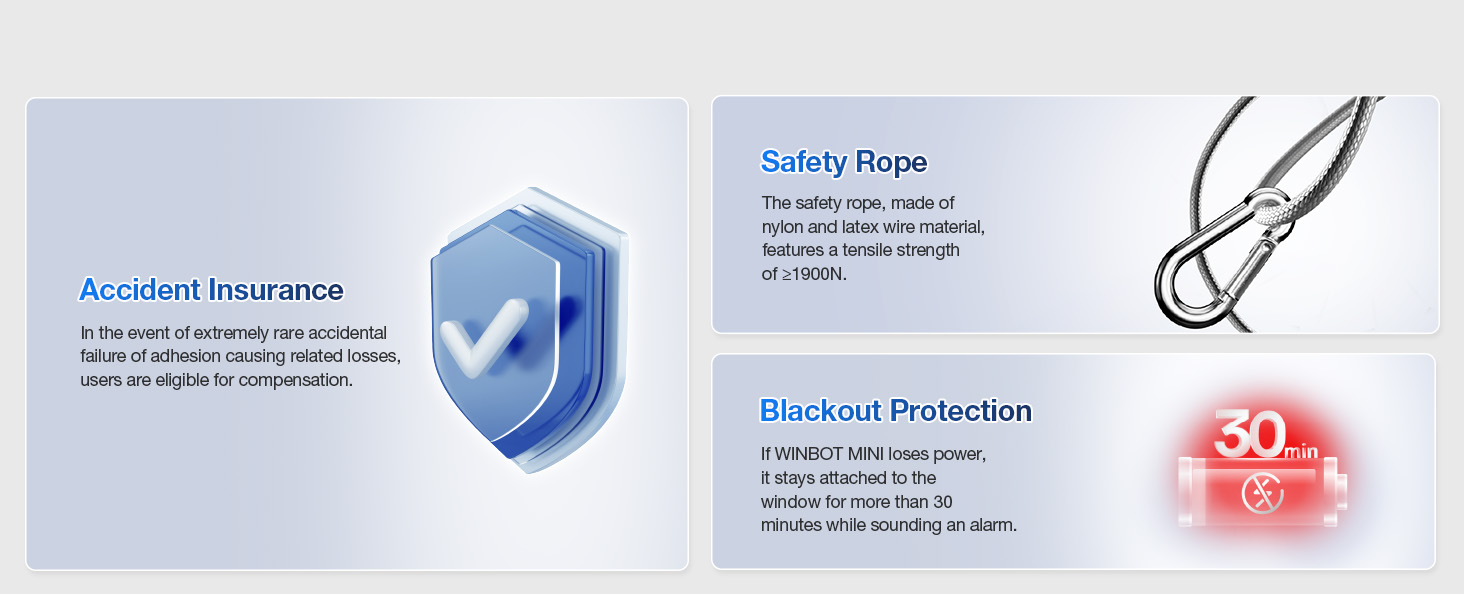Click the crossed-out plug symbol in battery
The height and width of the screenshot is (600, 1464).
[1262, 494]
